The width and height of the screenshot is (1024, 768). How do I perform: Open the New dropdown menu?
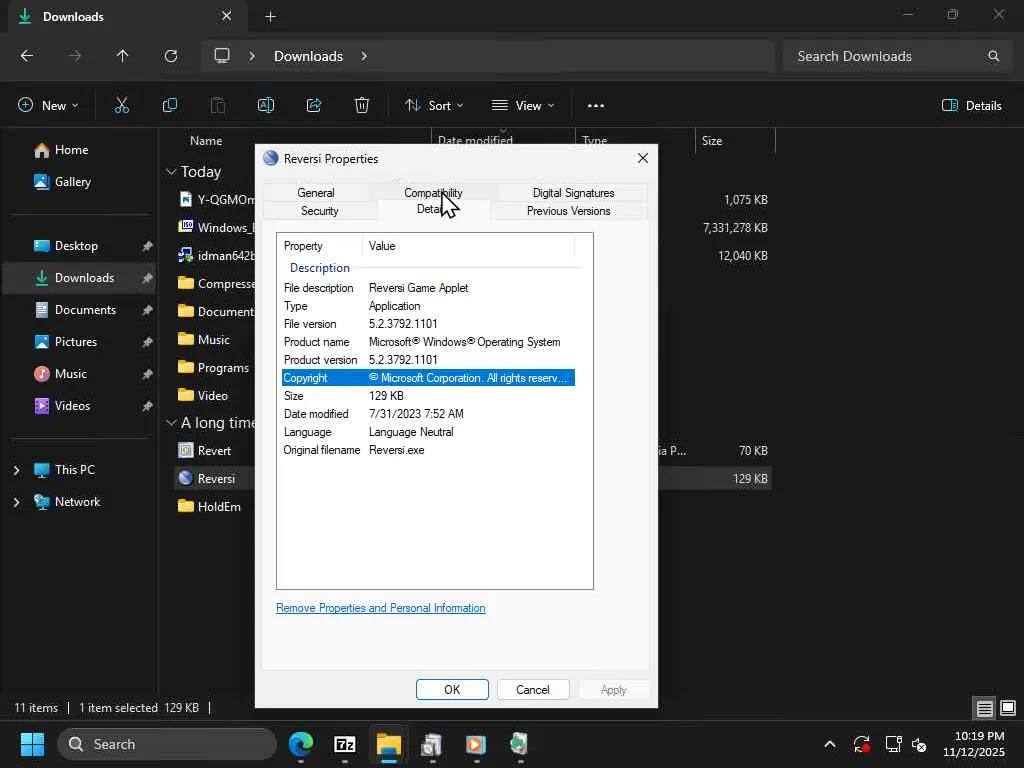pyautogui.click(x=48, y=105)
